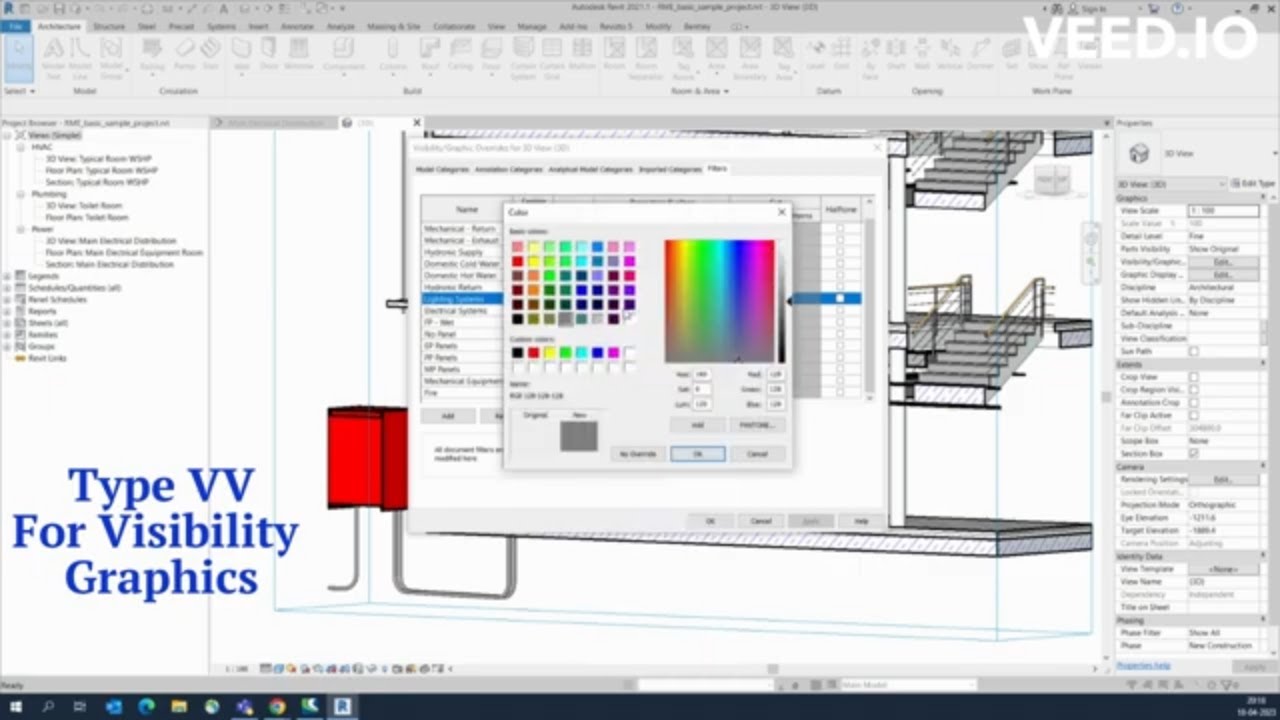The image size is (1280, 720).
Task: Pick the red swatch in Custom colors
Action: point(534,352)
